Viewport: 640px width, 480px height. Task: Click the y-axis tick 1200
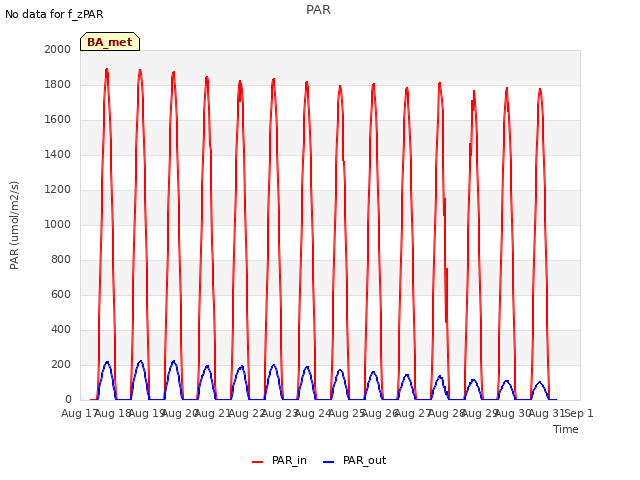click(58, 189)
